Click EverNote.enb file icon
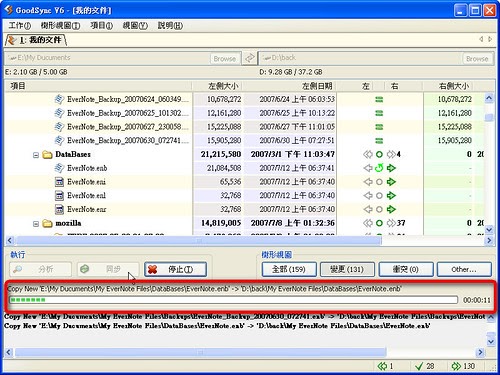This screenshot has height=375, width=500. click(59, 168)
